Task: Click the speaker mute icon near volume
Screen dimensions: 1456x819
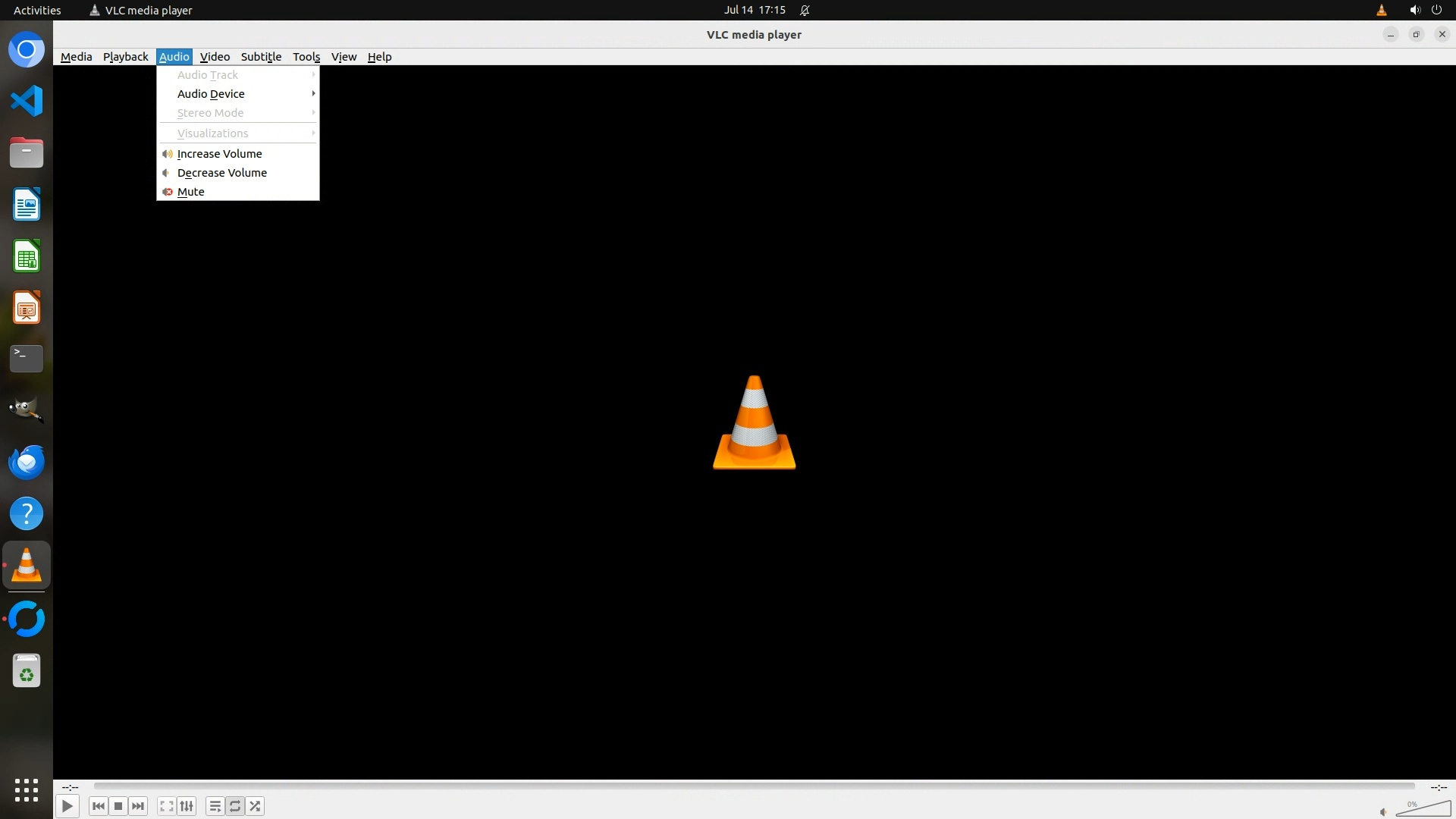Action: click(x=1383, y=812)
